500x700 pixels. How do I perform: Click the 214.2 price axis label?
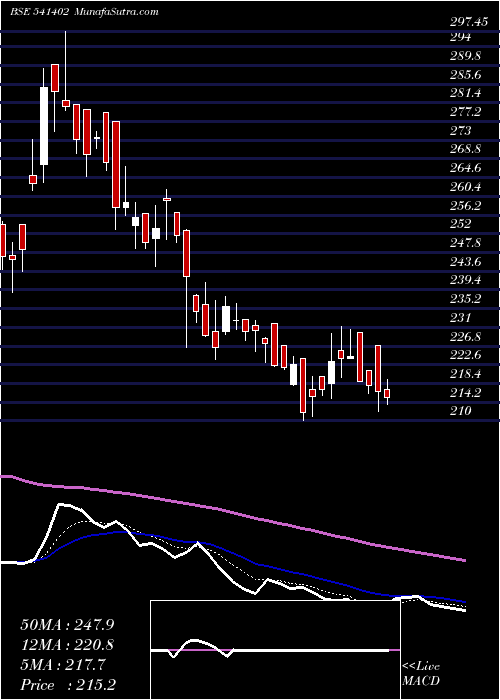(465, 393)
